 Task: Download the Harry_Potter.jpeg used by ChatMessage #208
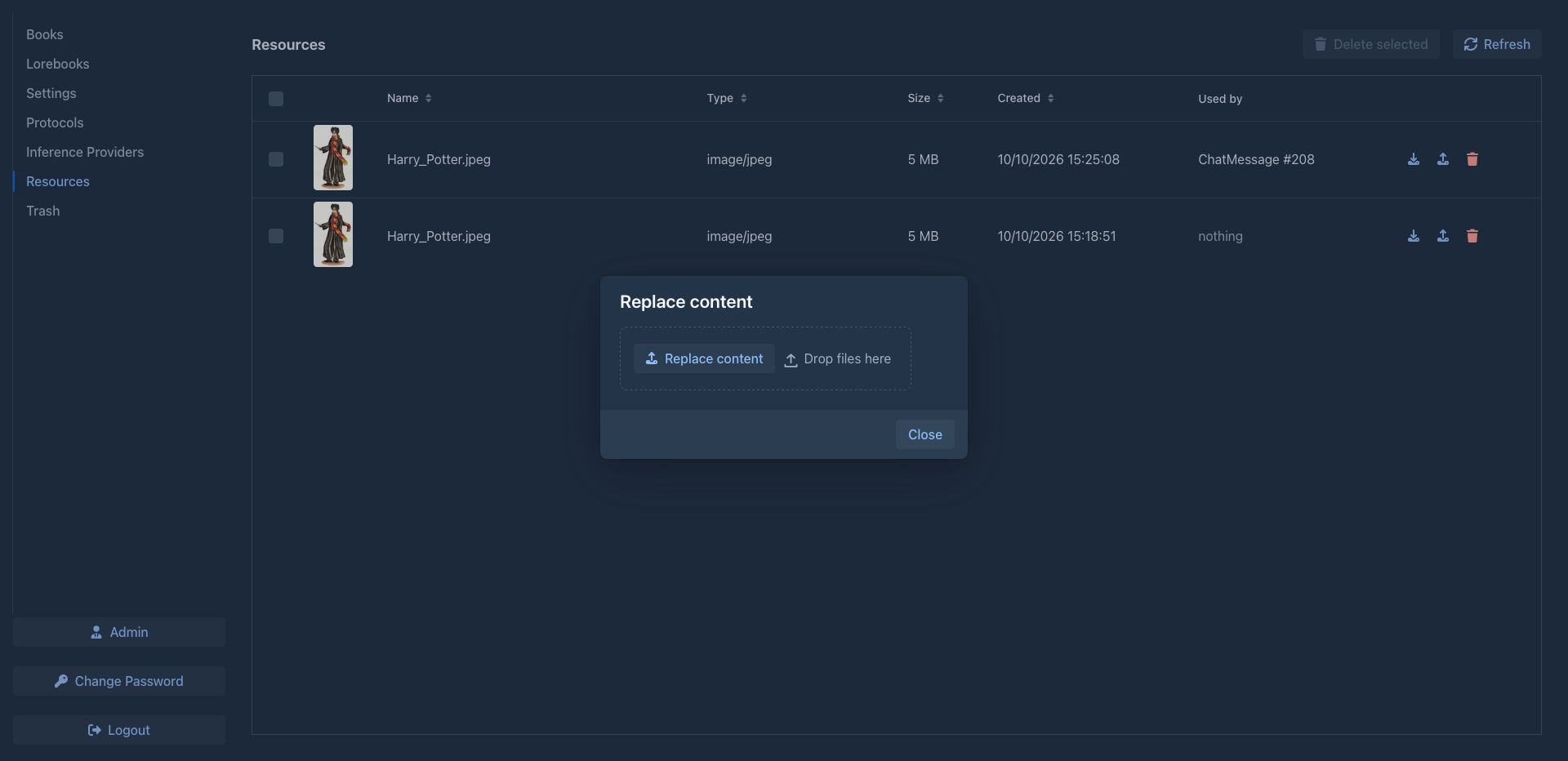click(x=1414, y=159)
